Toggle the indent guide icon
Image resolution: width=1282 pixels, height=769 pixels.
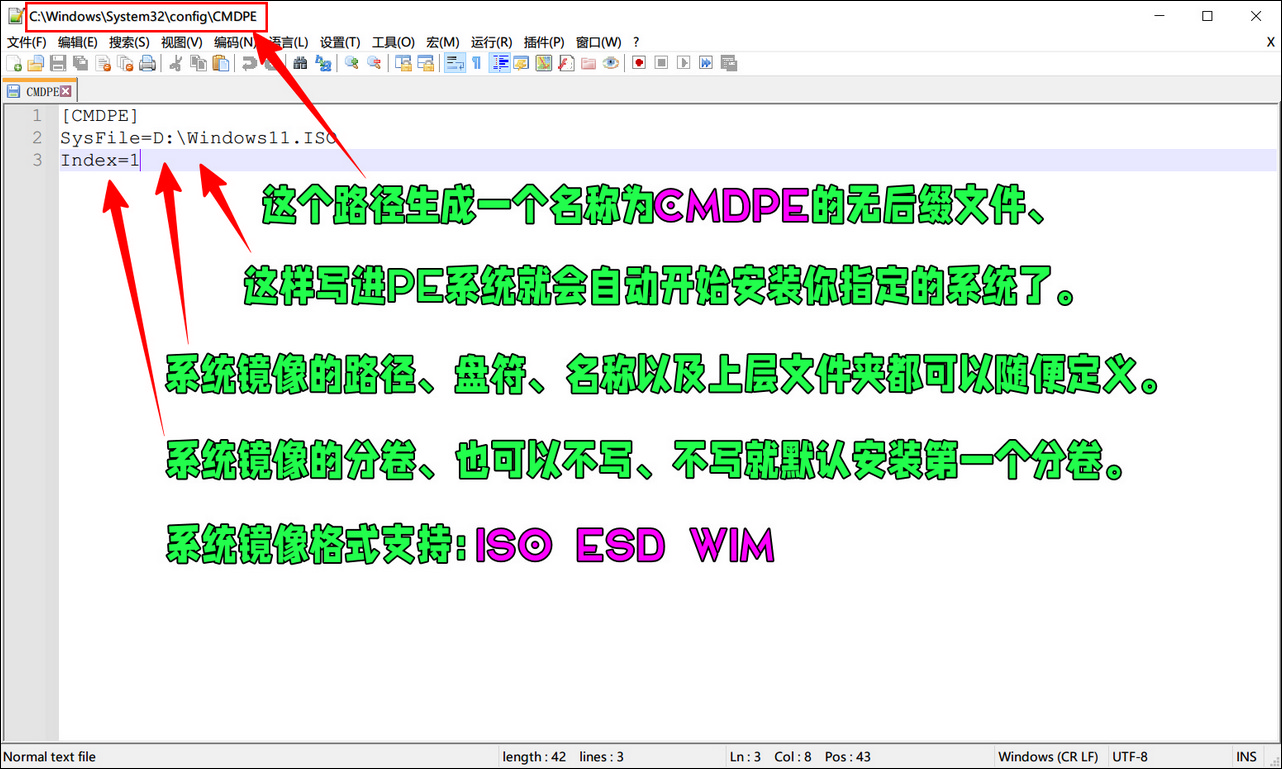point(499,63)
